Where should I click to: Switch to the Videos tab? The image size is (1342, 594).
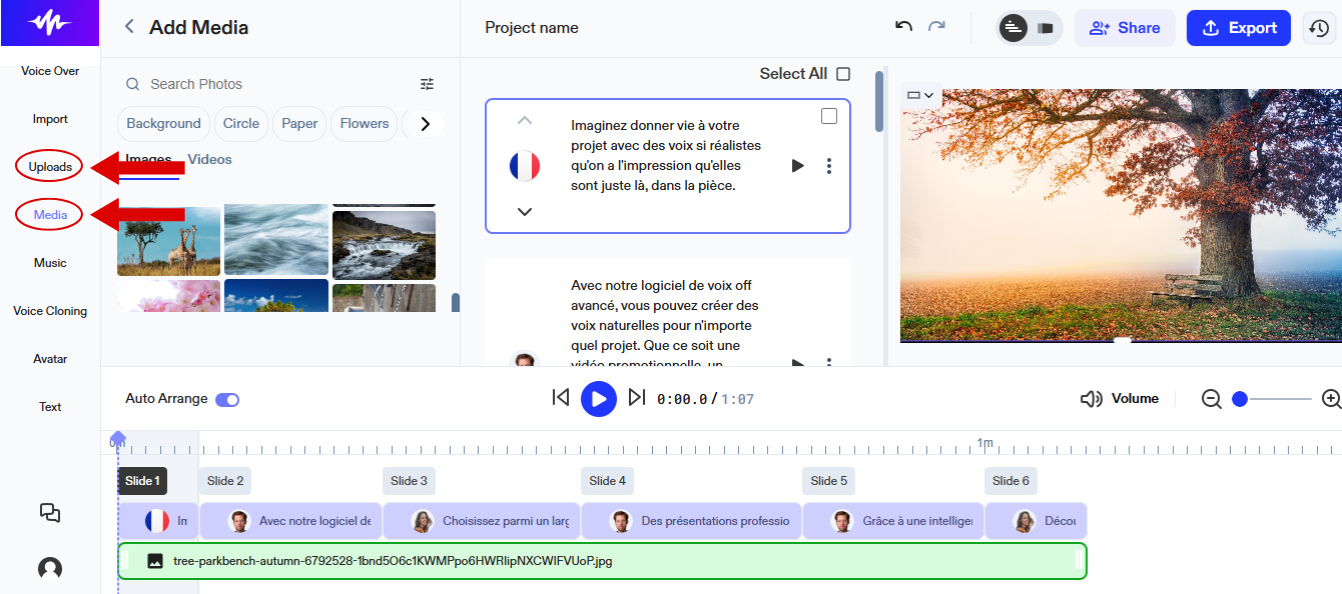(209, 159)
